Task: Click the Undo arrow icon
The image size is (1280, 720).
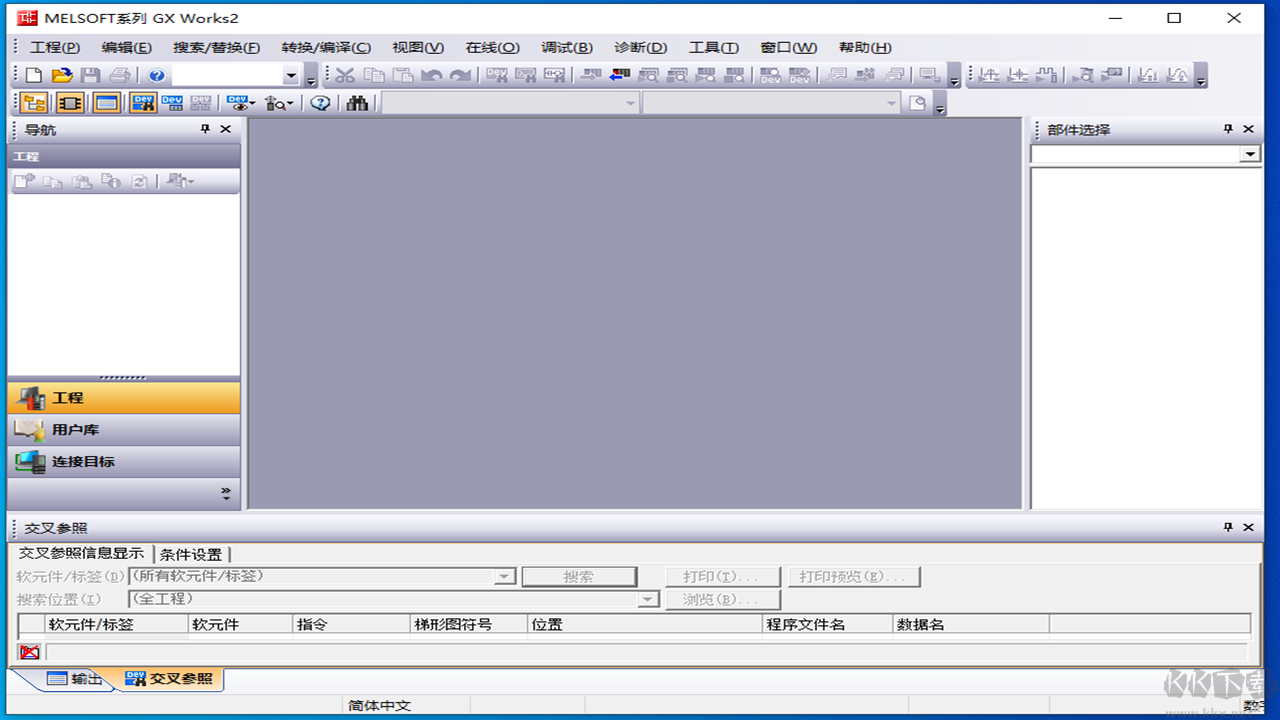Action: click(x=430, y=74)
